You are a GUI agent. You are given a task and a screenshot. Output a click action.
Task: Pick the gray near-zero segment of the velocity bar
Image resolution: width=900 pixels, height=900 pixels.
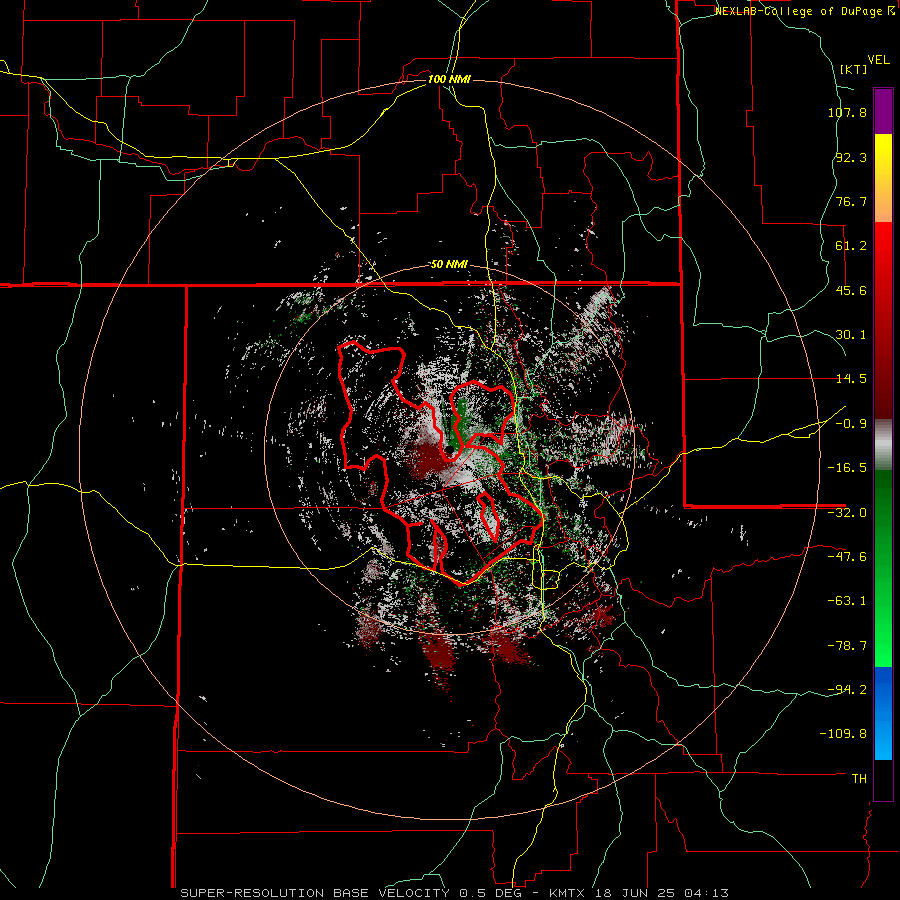click(x=883, y=445)
